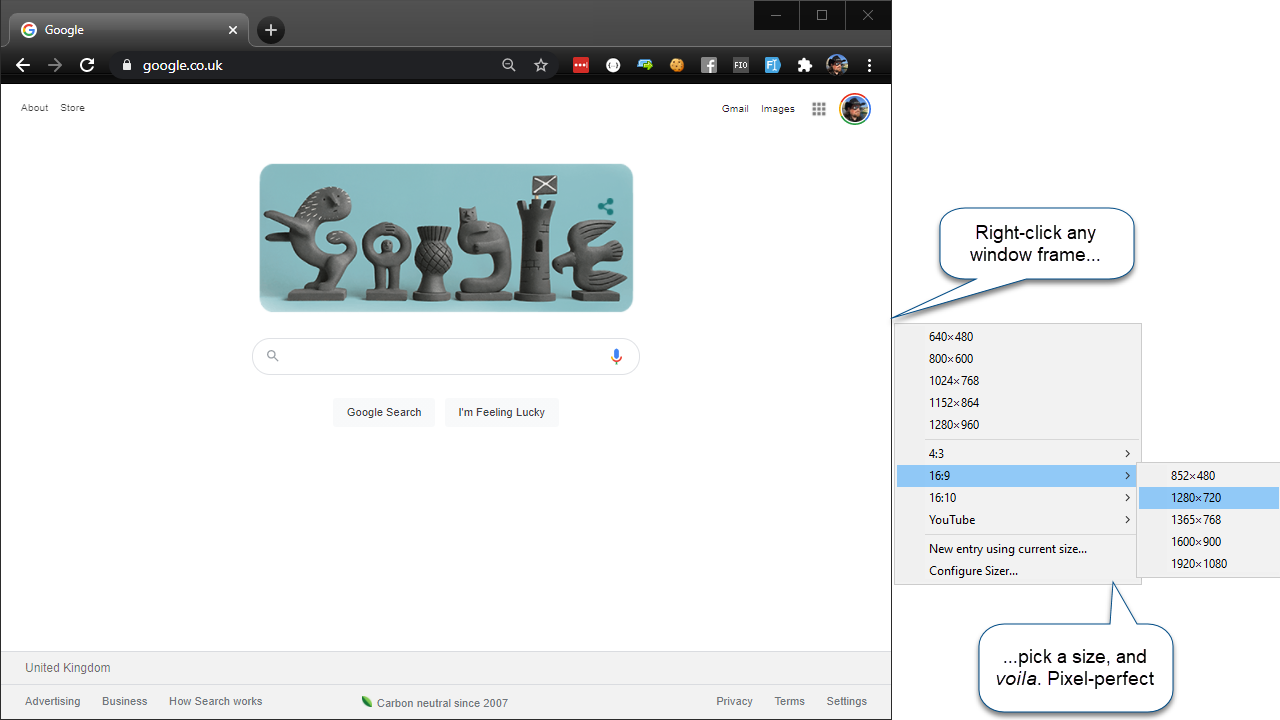Bookmark this page with the star icon
Screen dimensions: 1280x720
pos(541,65)
